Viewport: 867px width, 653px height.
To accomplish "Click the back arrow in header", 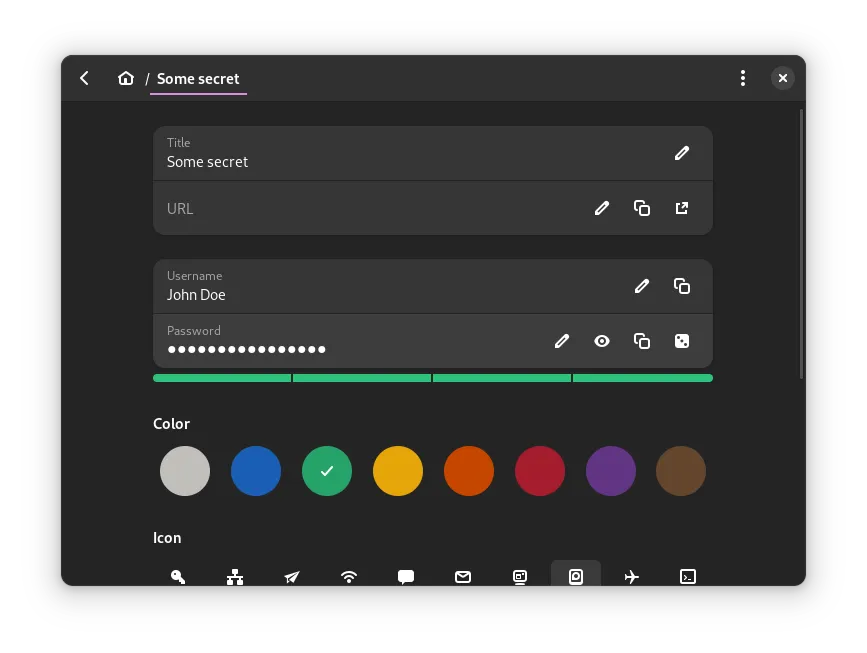I will 85,78.
